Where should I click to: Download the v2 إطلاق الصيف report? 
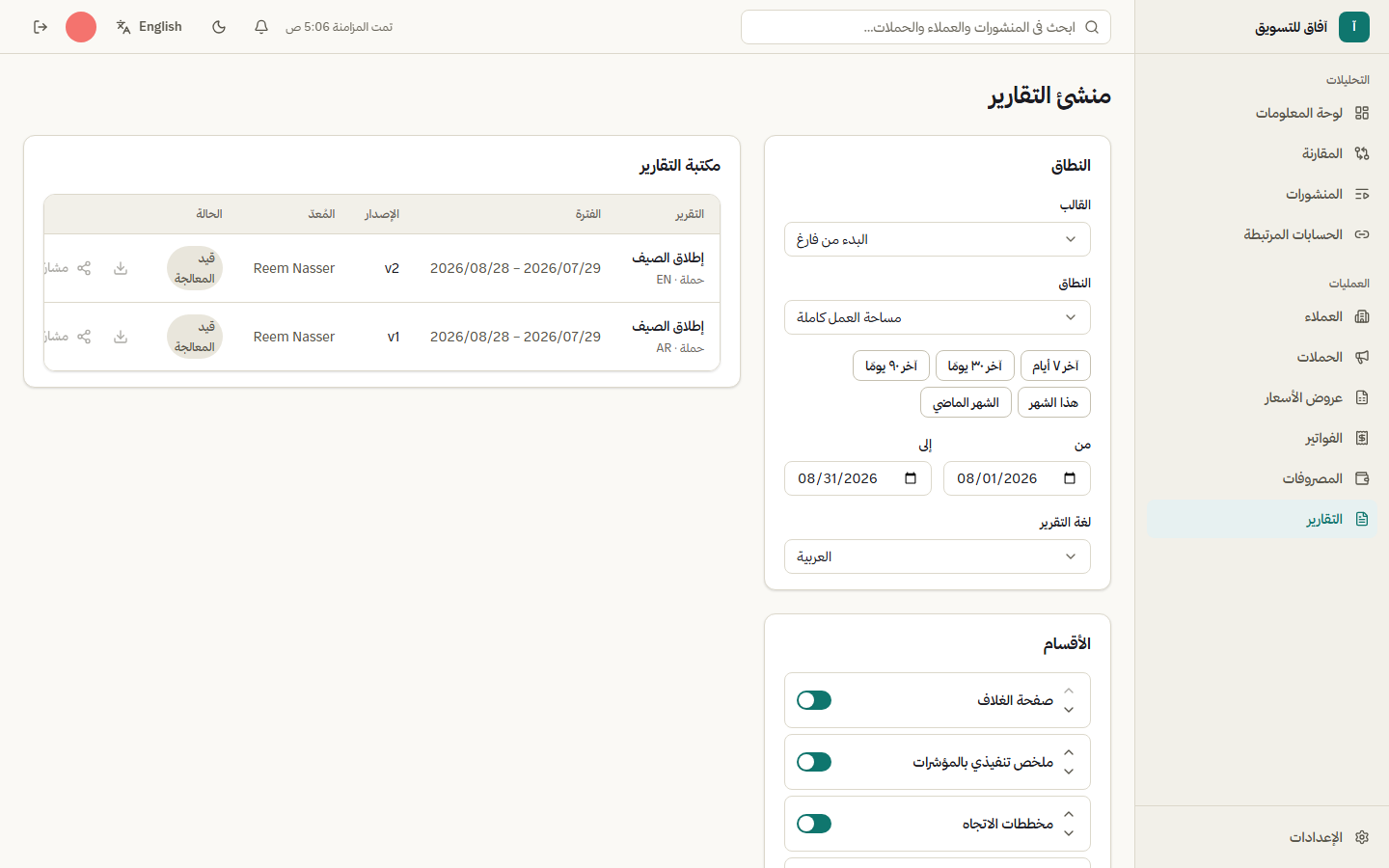[121, 268]
